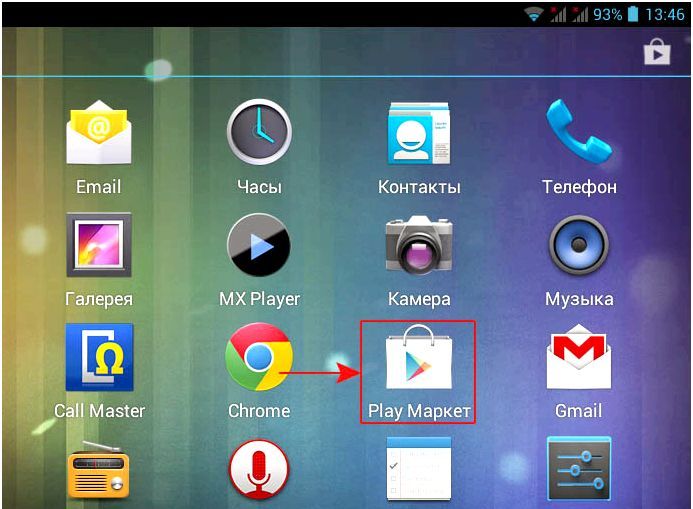Open the checklist tasks app icon
Image resolution: width=693 pixels, height=509 pixels.
pyautogui.click(x=419, y=469)
